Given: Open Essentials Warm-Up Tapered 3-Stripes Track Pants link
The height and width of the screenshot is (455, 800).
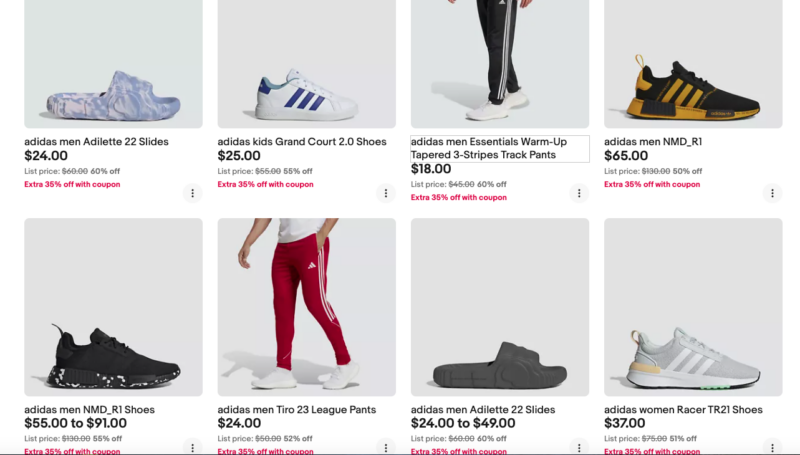Looking at the screenshot, I should tap(489, 148).
